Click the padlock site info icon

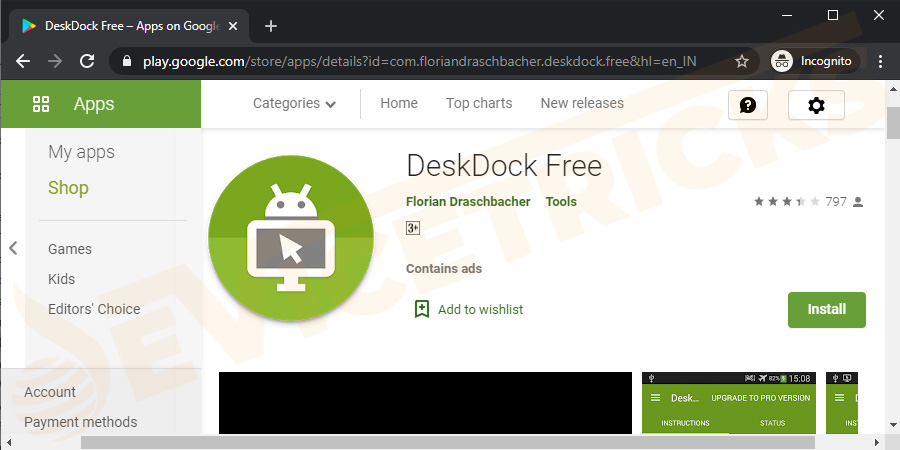coord(127,61)
